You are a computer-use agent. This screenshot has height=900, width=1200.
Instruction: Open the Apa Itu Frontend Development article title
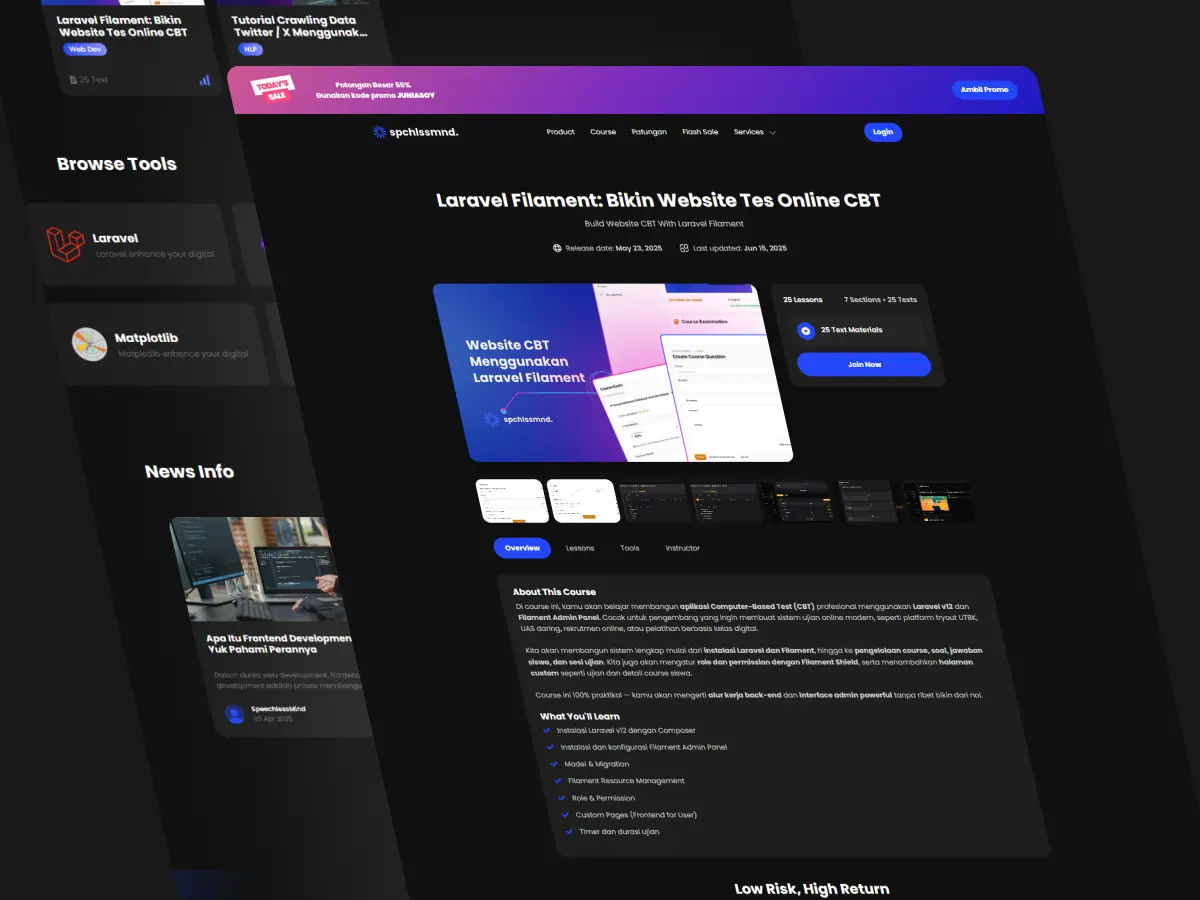[x=279, y=643]
